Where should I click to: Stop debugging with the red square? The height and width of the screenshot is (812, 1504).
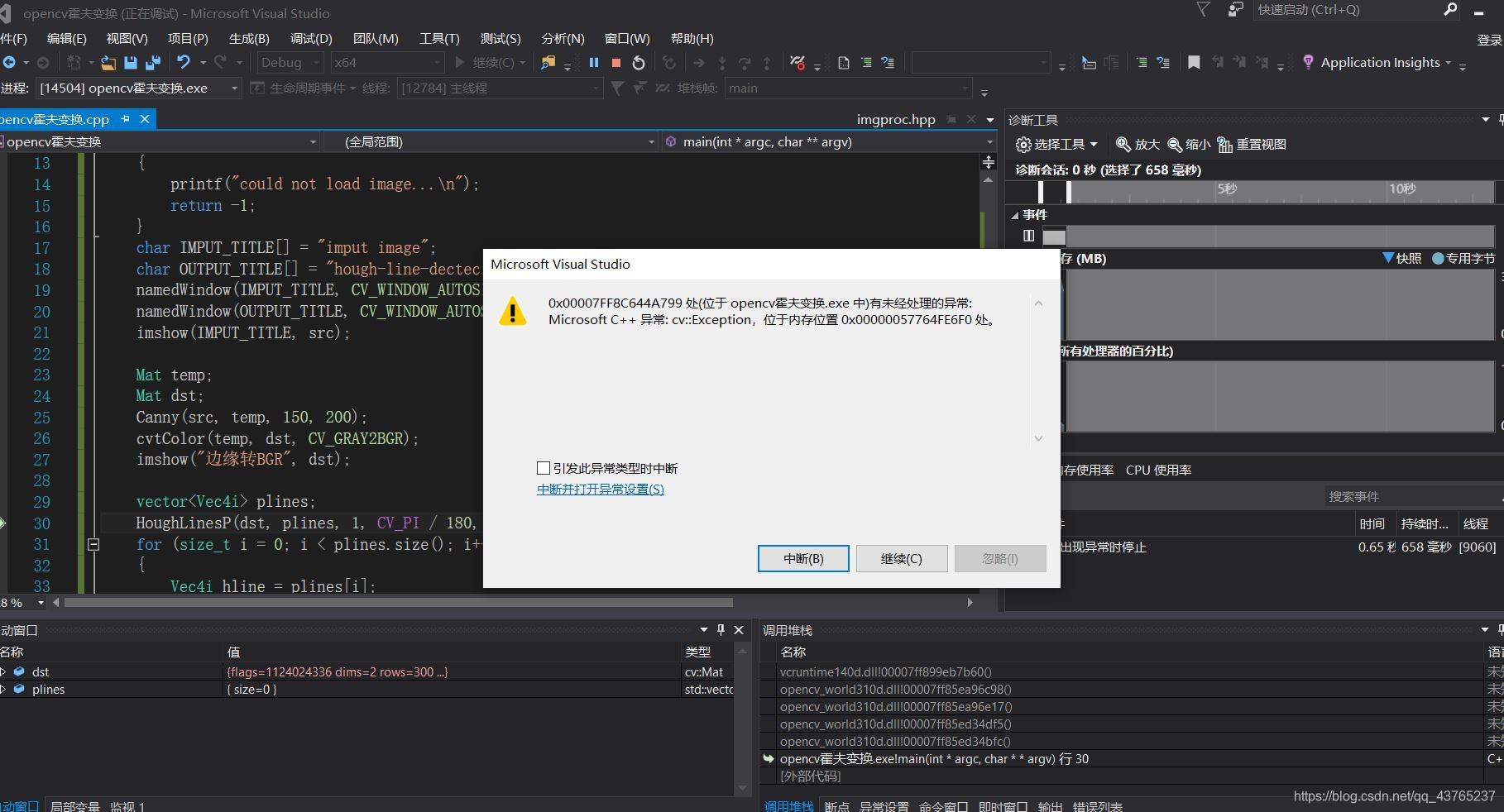point(616,62)
